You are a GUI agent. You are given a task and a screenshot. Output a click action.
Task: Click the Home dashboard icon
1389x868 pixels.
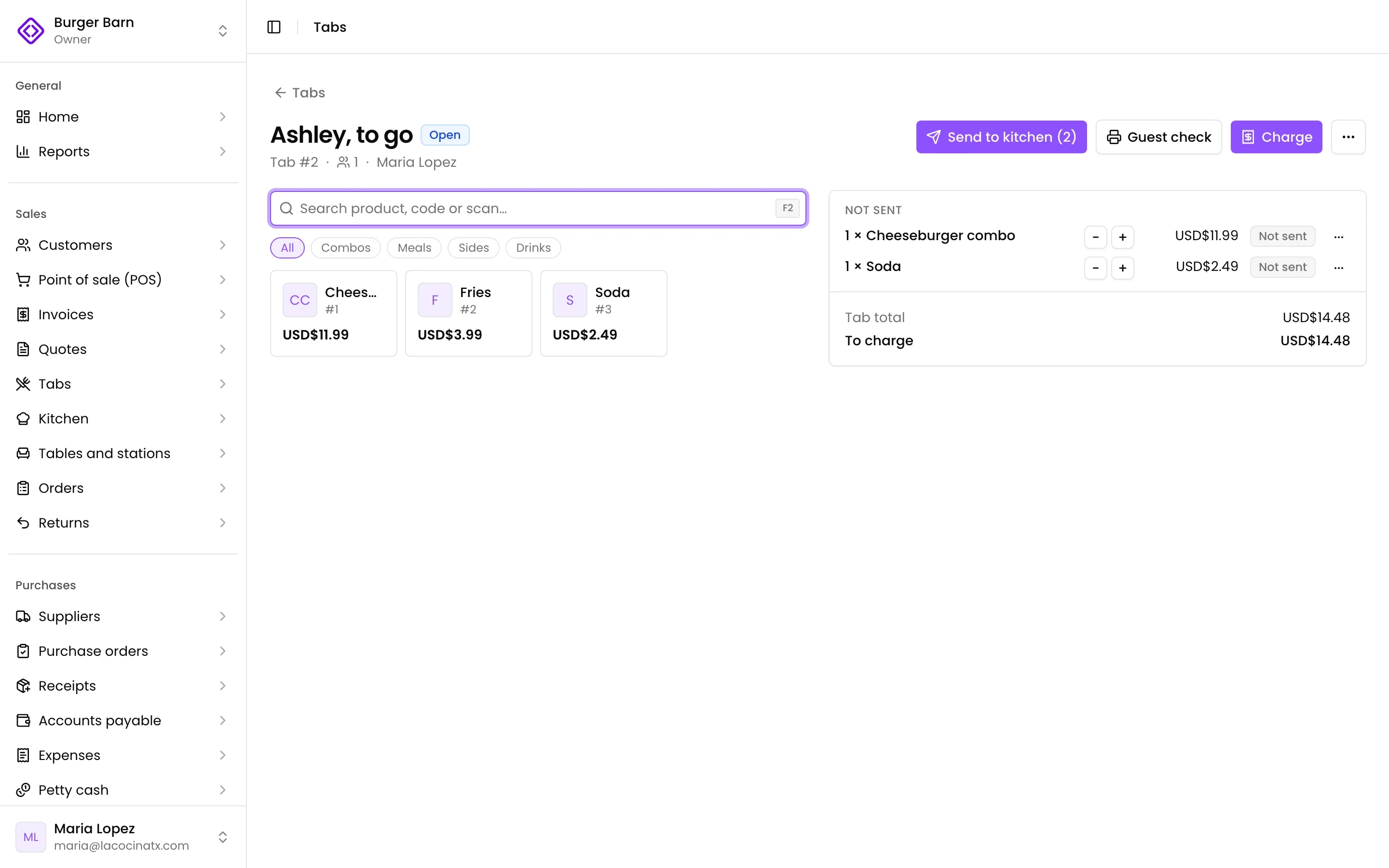23,117
